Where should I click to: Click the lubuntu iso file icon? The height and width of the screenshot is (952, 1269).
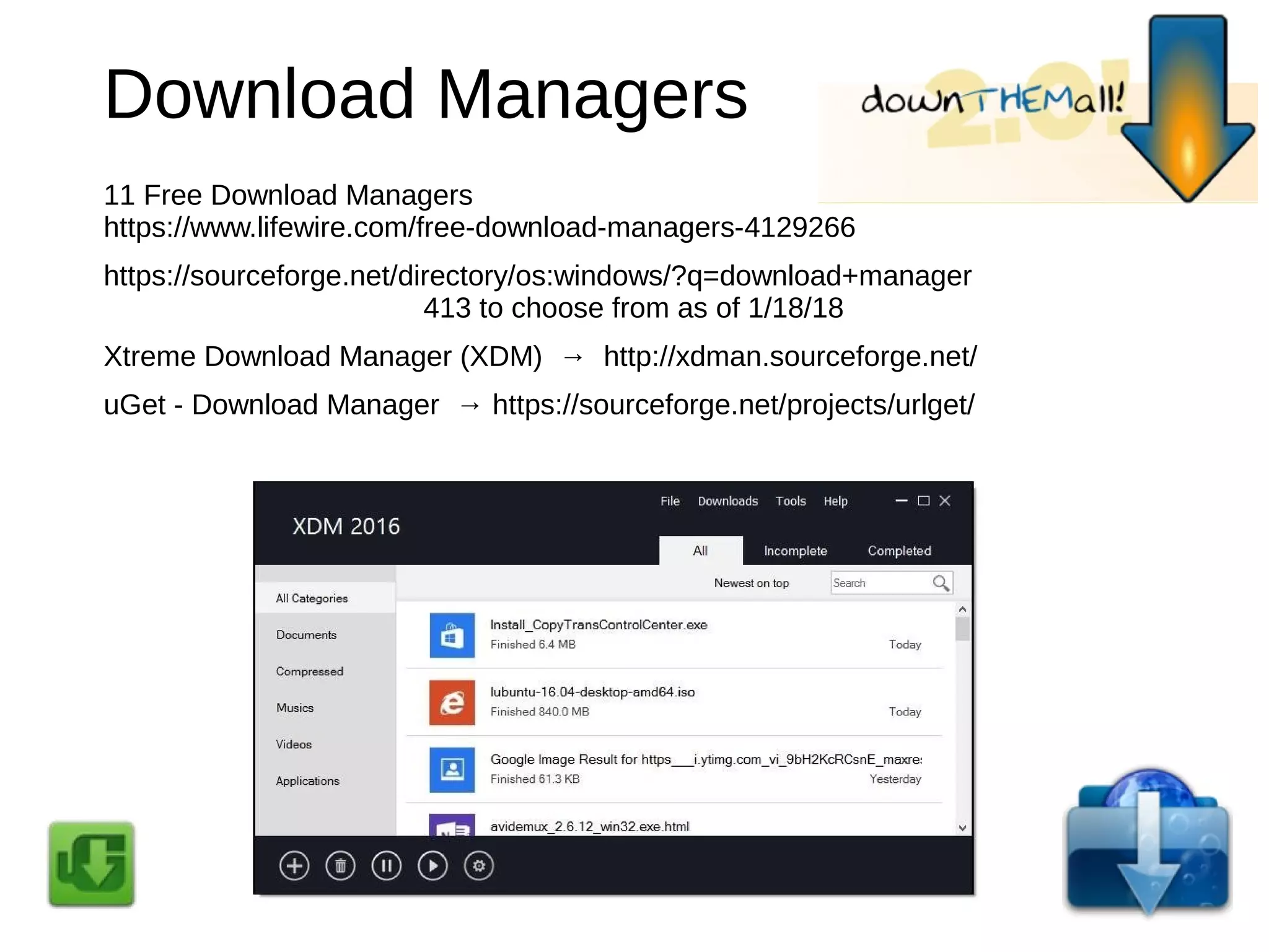click(452, 703)
